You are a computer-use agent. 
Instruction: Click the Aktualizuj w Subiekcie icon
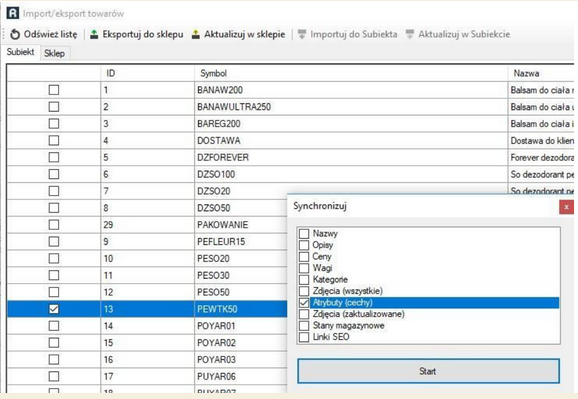click(x=410, y=34)
